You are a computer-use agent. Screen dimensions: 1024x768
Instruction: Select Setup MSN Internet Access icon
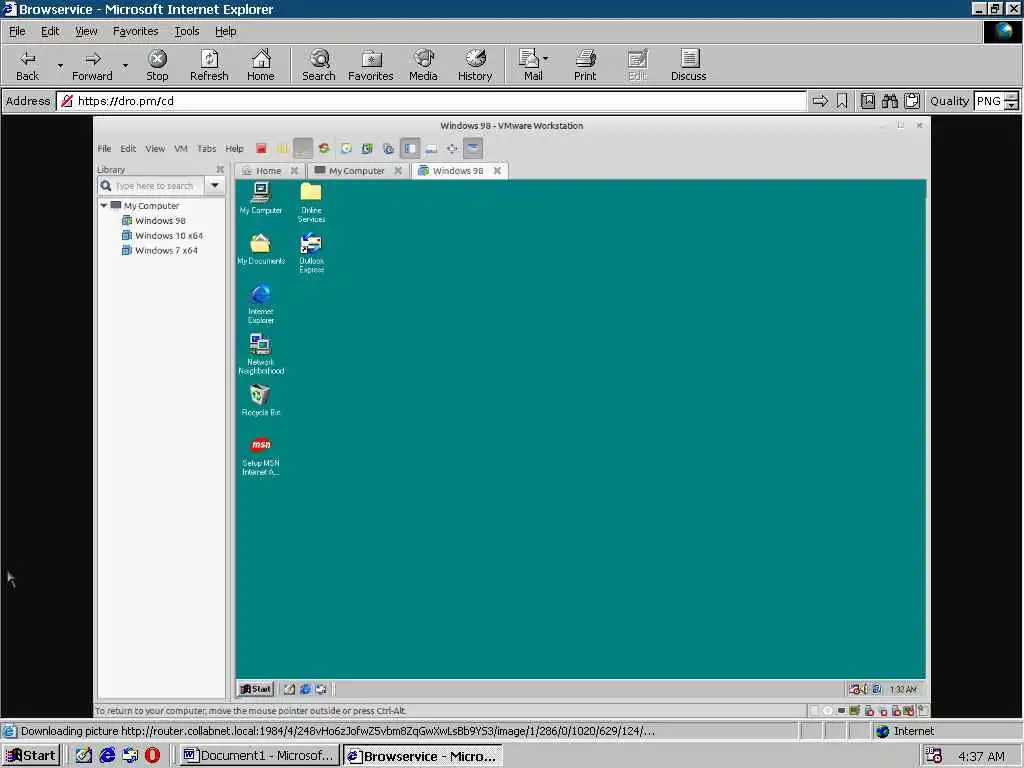tap(261, 456)
